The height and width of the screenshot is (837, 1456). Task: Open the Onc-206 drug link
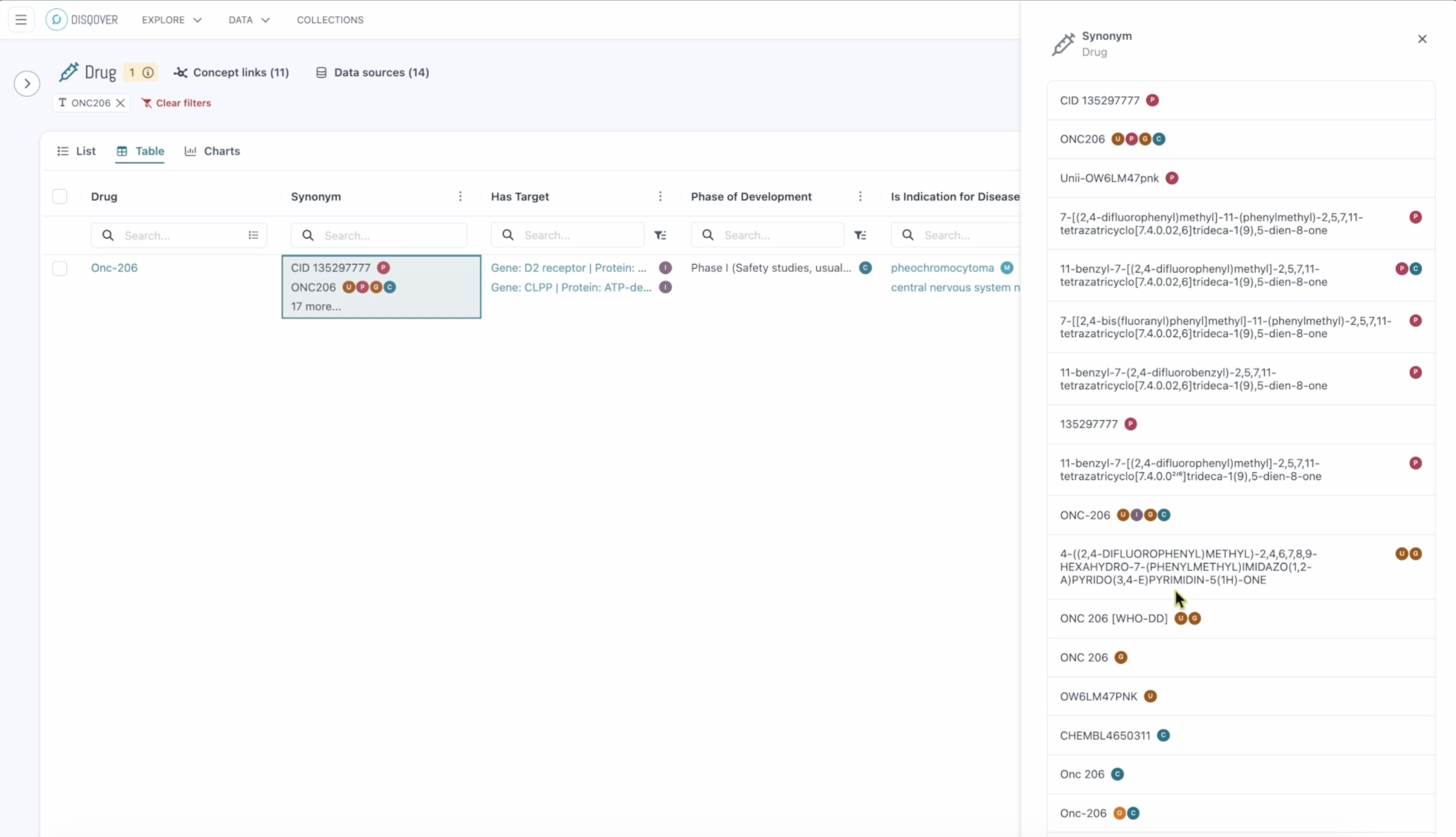(x=114, y=268)
